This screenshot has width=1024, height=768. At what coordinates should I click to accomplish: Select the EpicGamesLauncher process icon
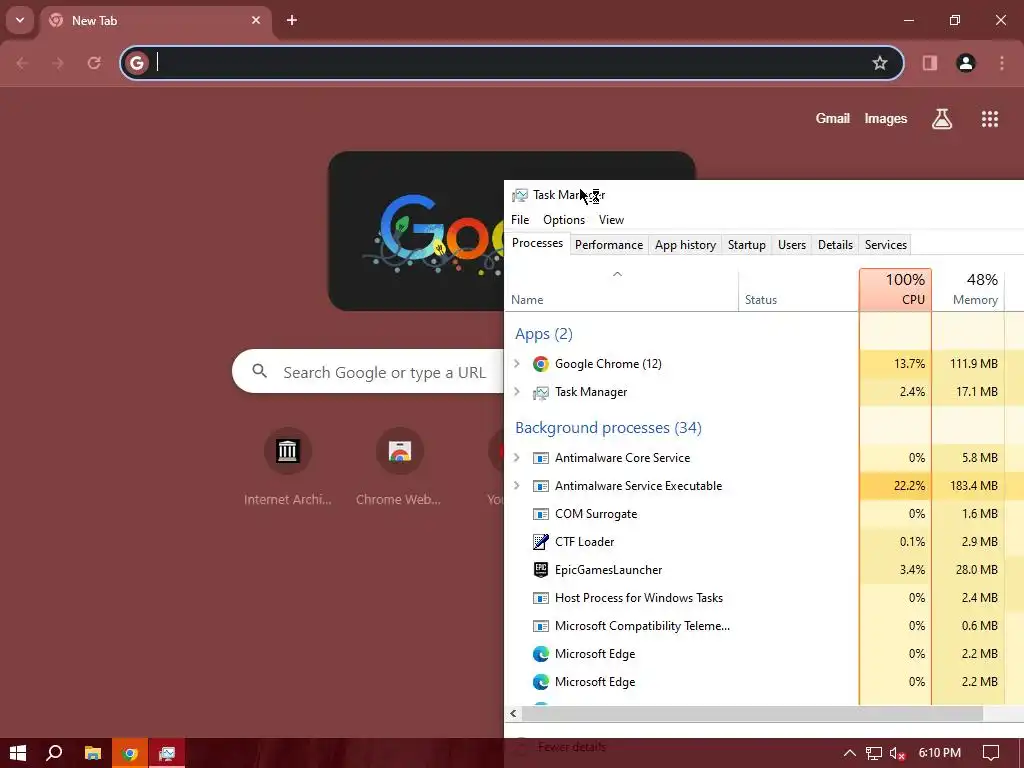(x=541, y=569)
